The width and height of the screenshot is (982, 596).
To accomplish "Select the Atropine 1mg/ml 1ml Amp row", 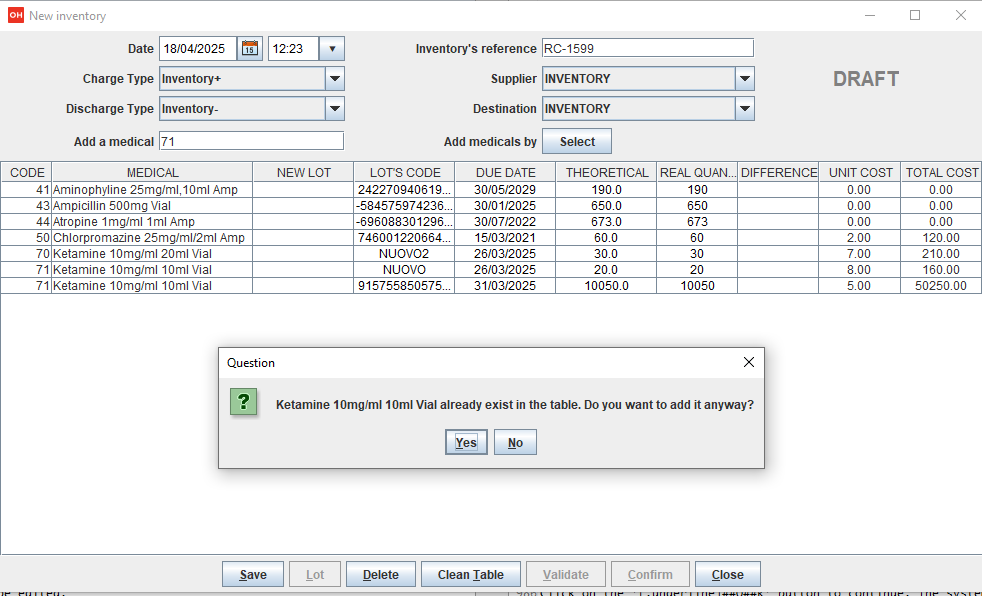I will pos(152,222).
